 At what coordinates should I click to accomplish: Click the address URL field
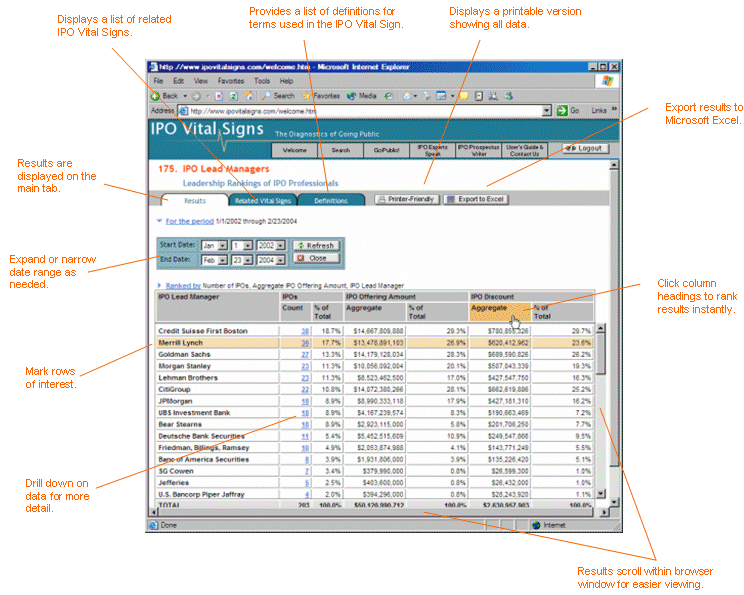(365, 111)
